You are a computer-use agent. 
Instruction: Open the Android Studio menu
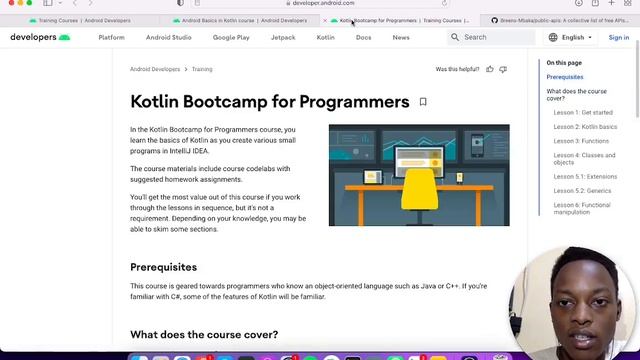169,37
